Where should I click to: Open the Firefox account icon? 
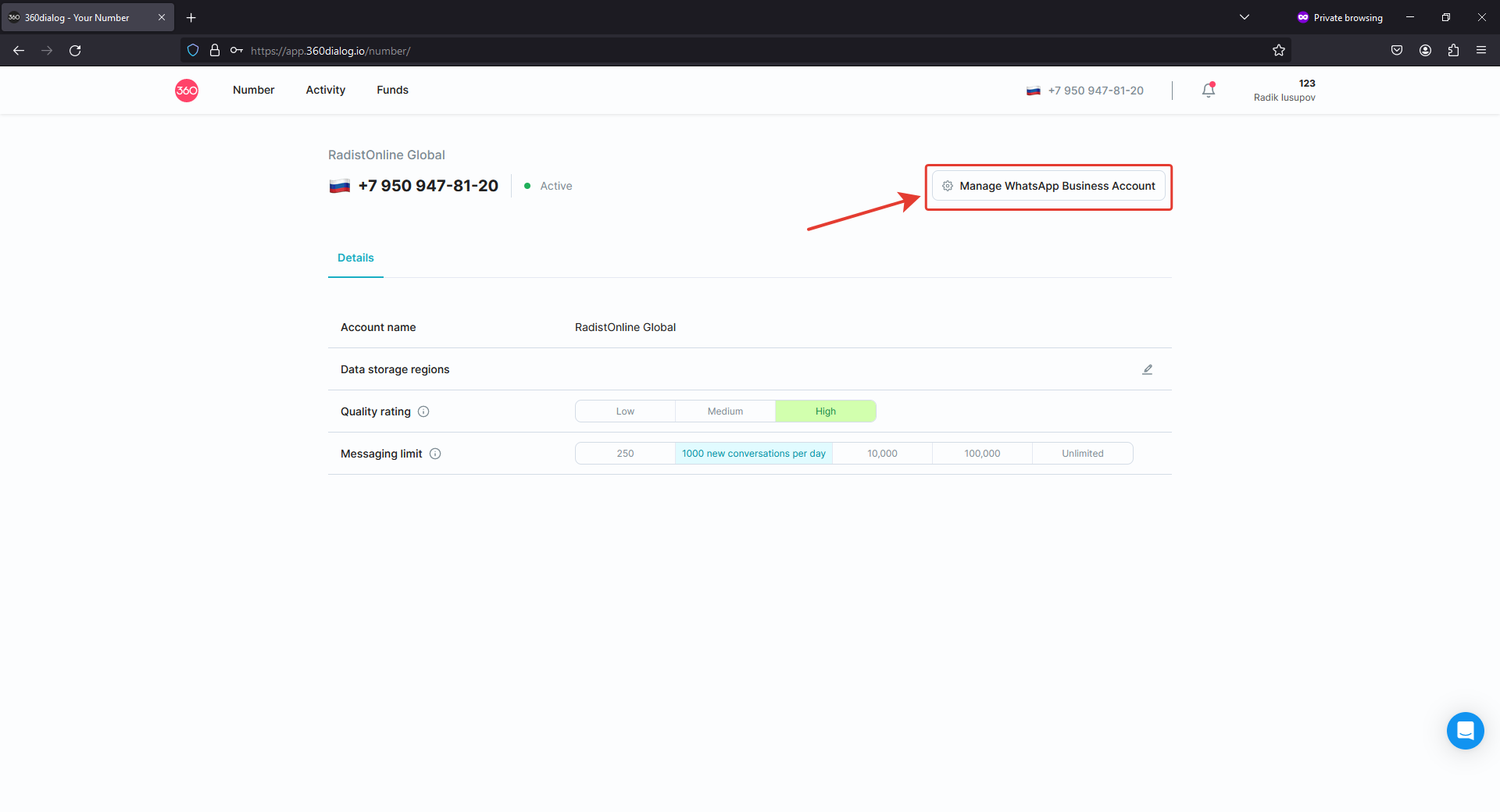coord(1426,51)
